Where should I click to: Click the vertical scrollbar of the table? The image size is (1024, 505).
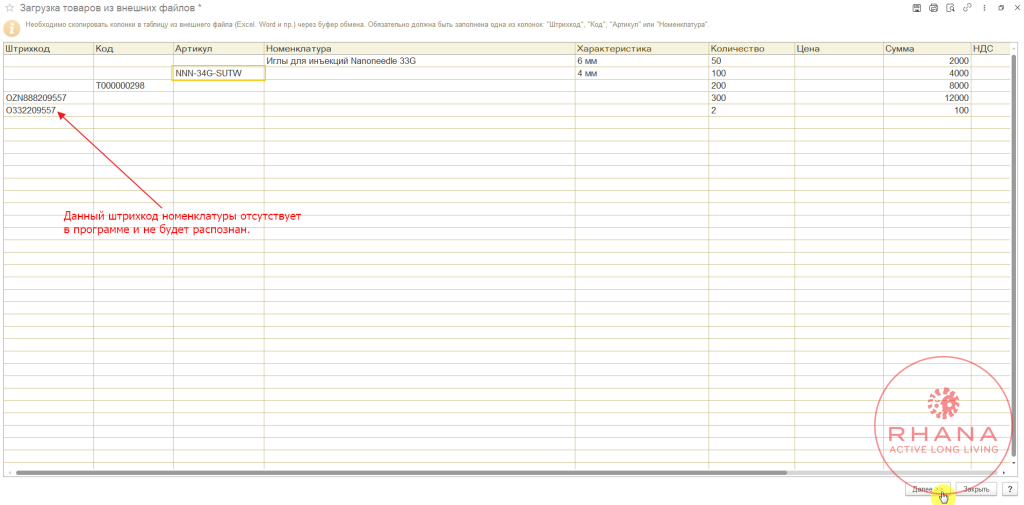(1014, 255)
